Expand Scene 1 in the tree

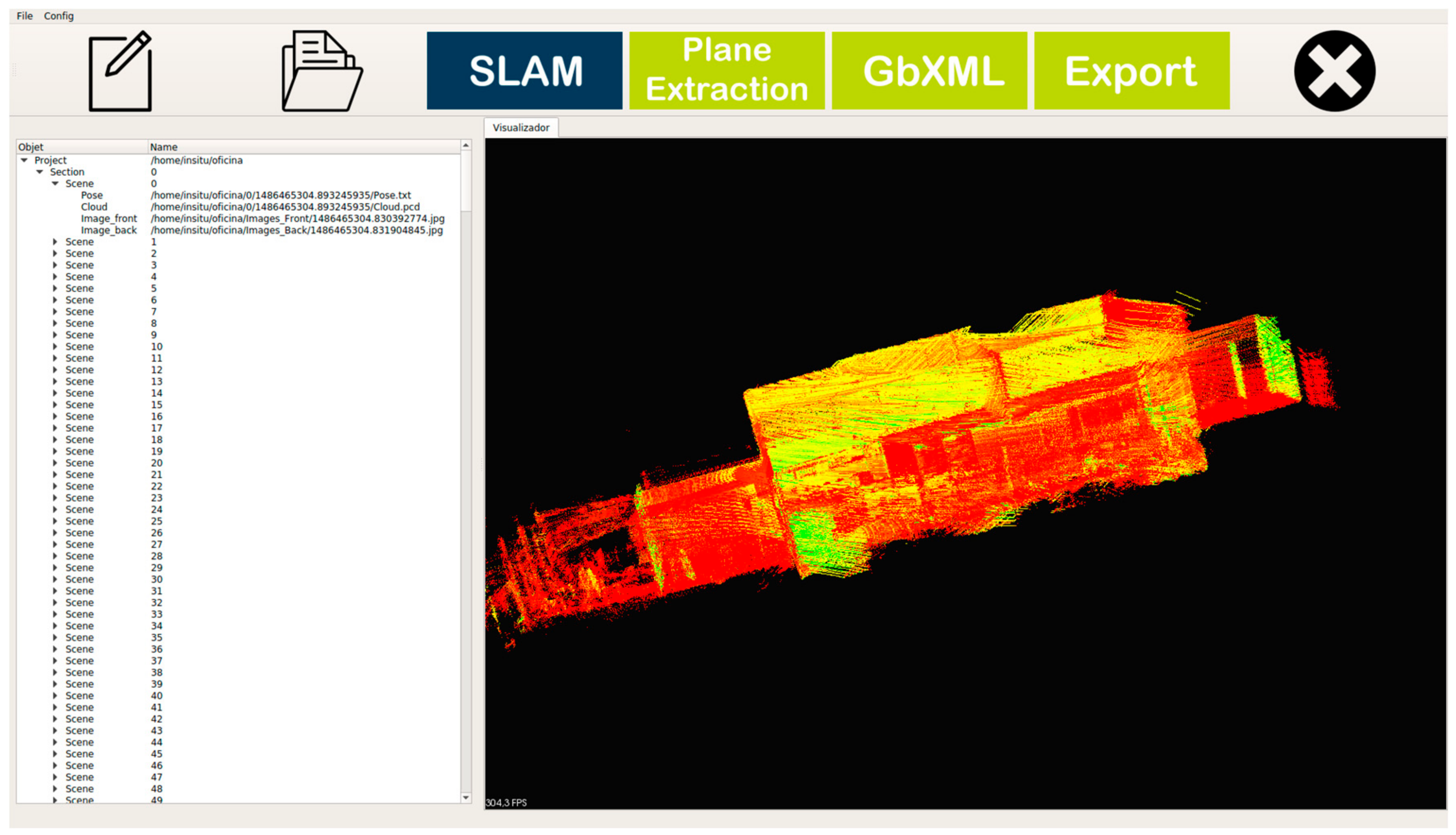pos(55,242)
